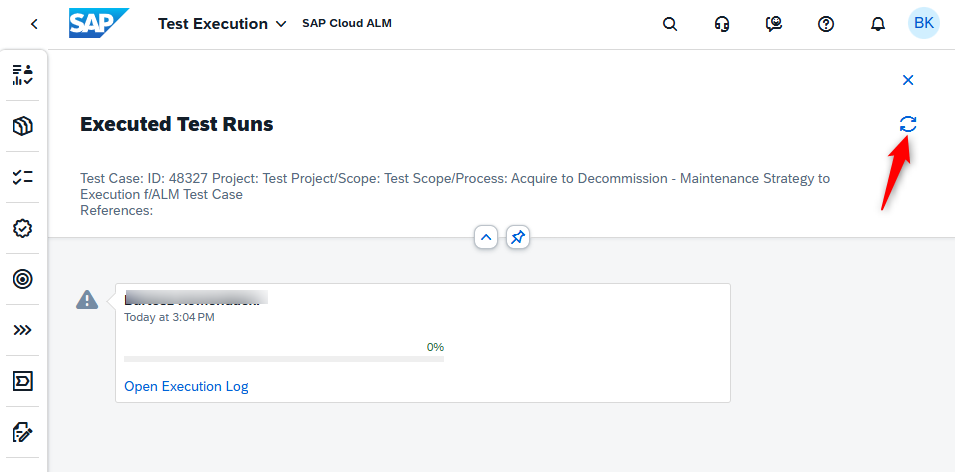Click the 0% test run progress bar
The height and width of the screenshot is (472, 955).
pyautogui.click(x=284, y=359)
